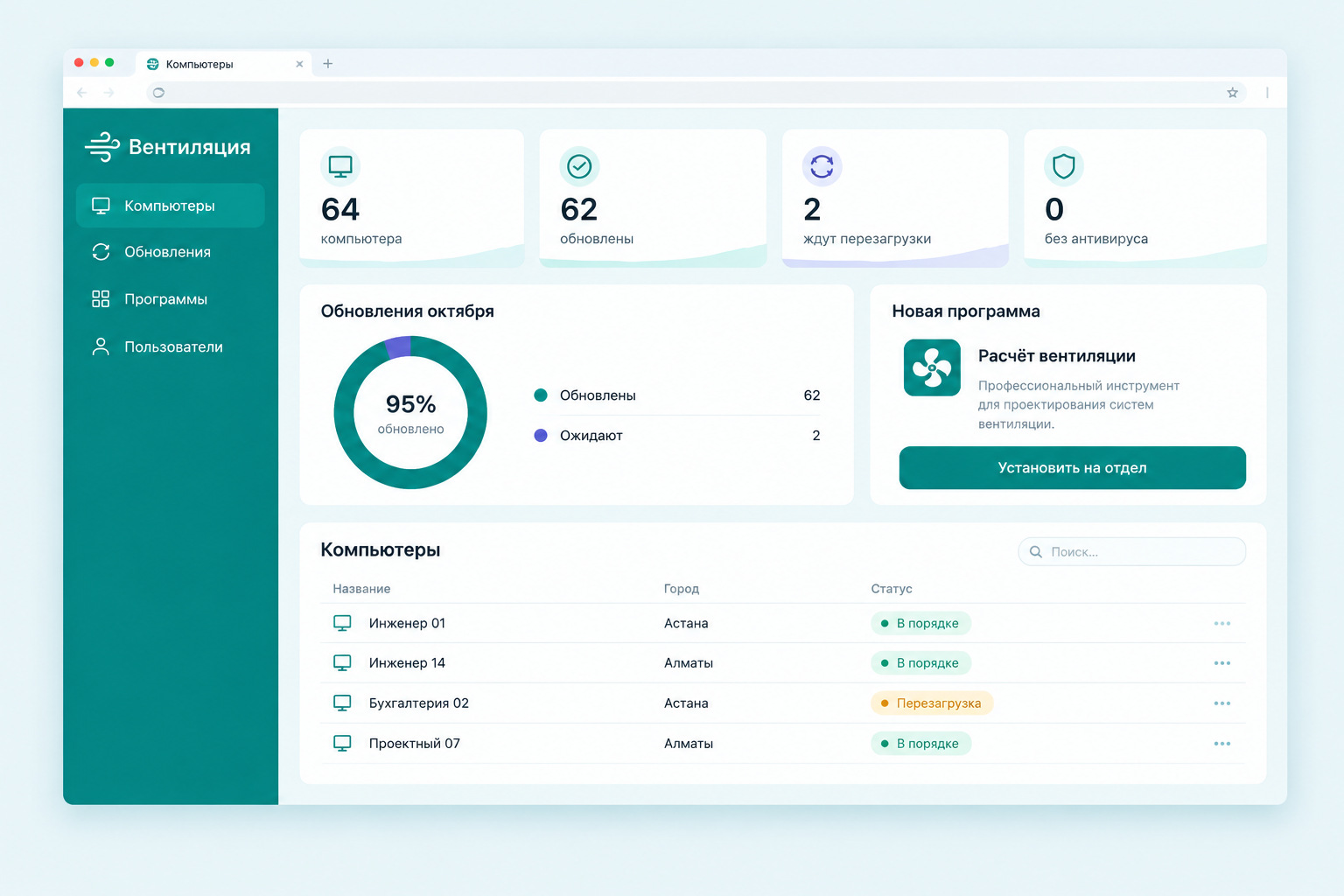Click the Вентиляция wind logo icon
The image size is (1344, 896).
point(101,147)
